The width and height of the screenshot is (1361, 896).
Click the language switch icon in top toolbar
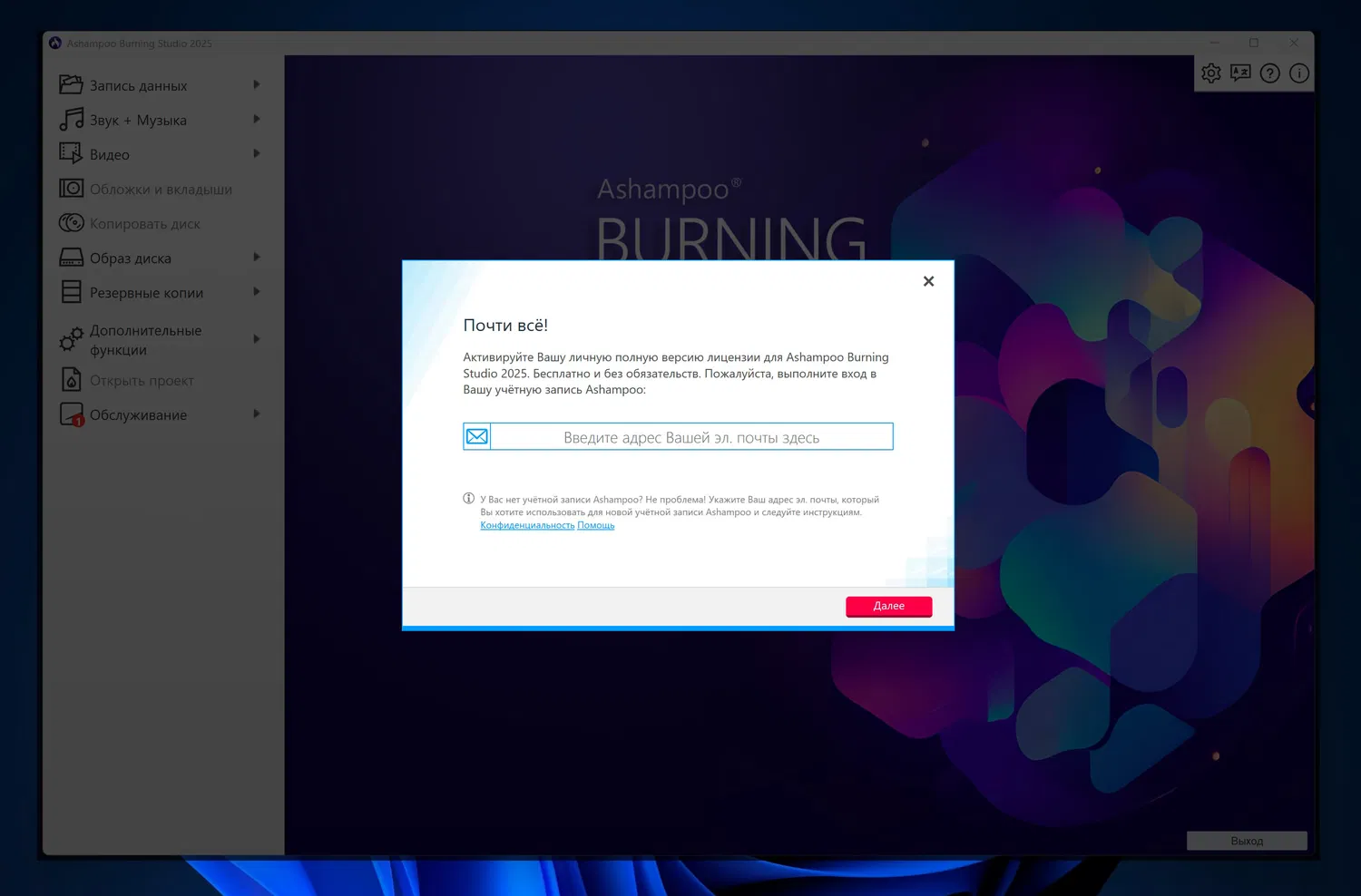(1240, 73)
